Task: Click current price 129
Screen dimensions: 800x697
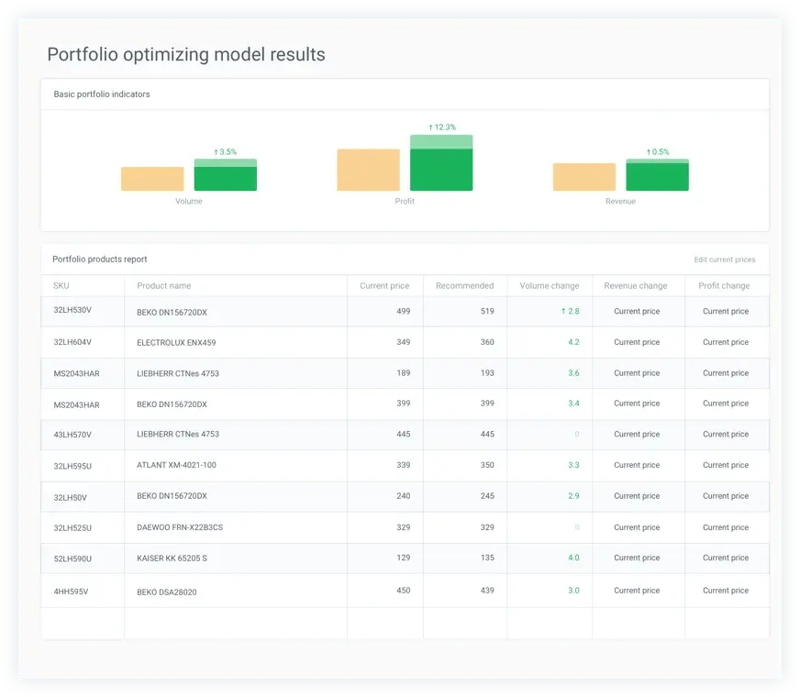Action: (x=403, y=558)
